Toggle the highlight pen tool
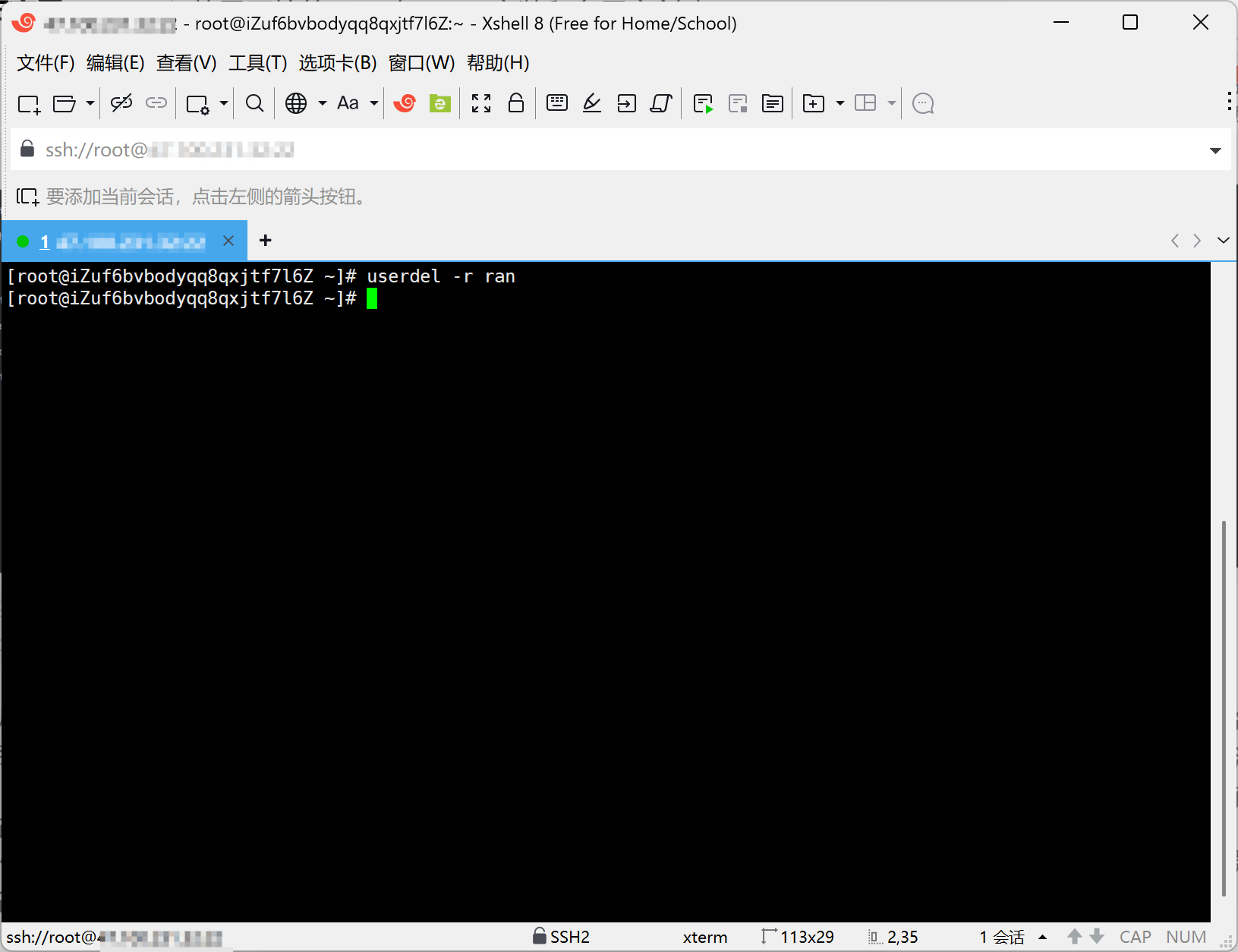 [x=591, y=103]
